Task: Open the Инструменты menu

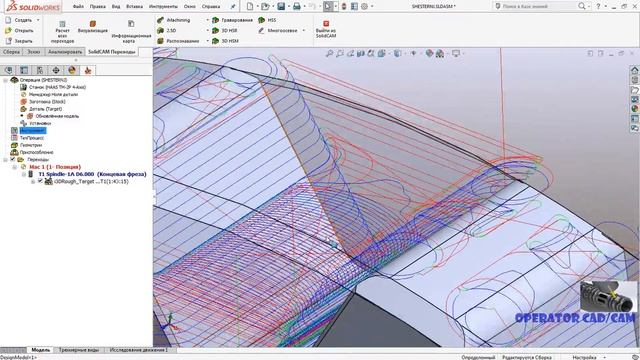Action: [x=163, y=7]
